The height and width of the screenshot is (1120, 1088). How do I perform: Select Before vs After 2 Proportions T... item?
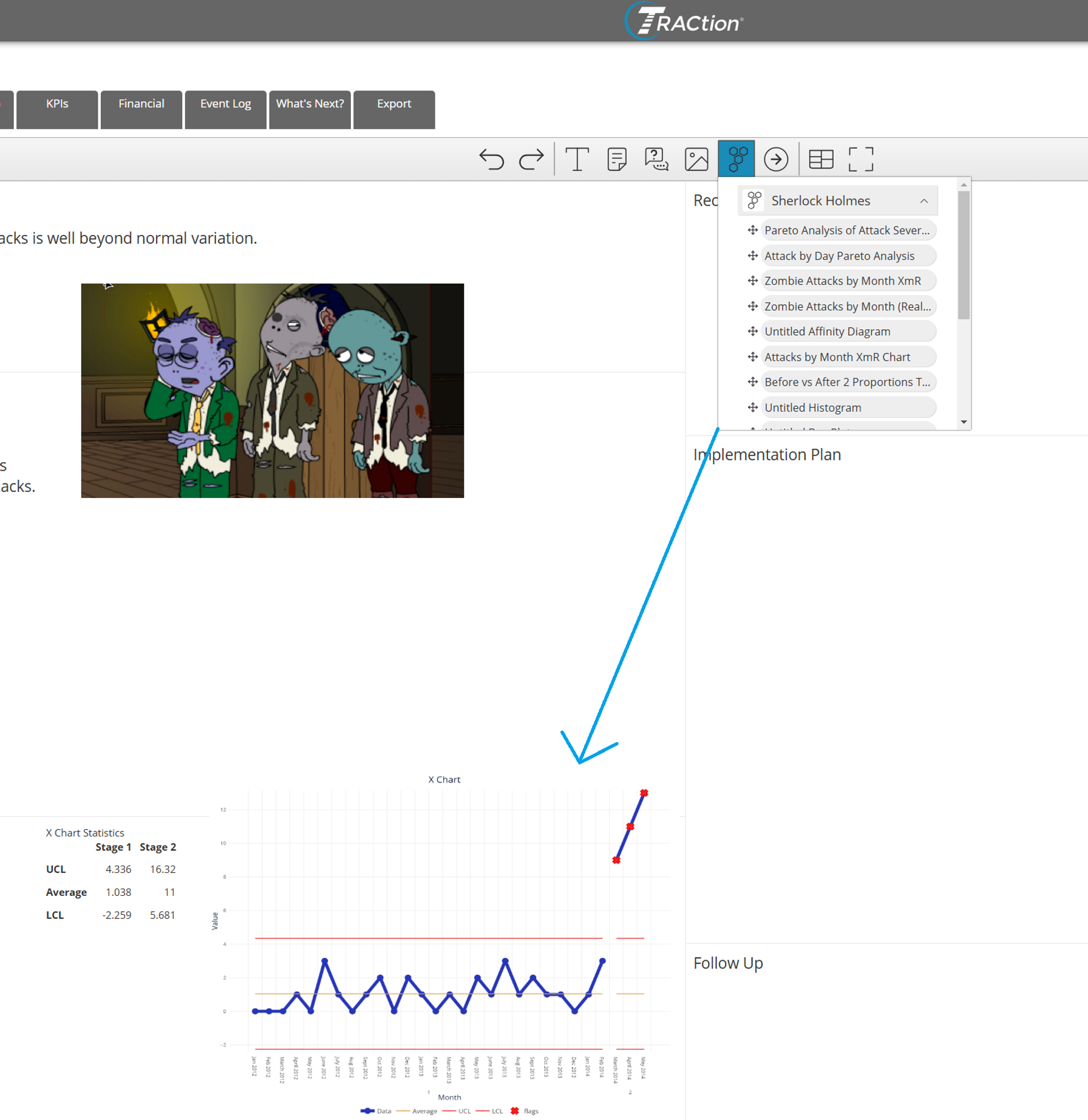tap(848, 381)
